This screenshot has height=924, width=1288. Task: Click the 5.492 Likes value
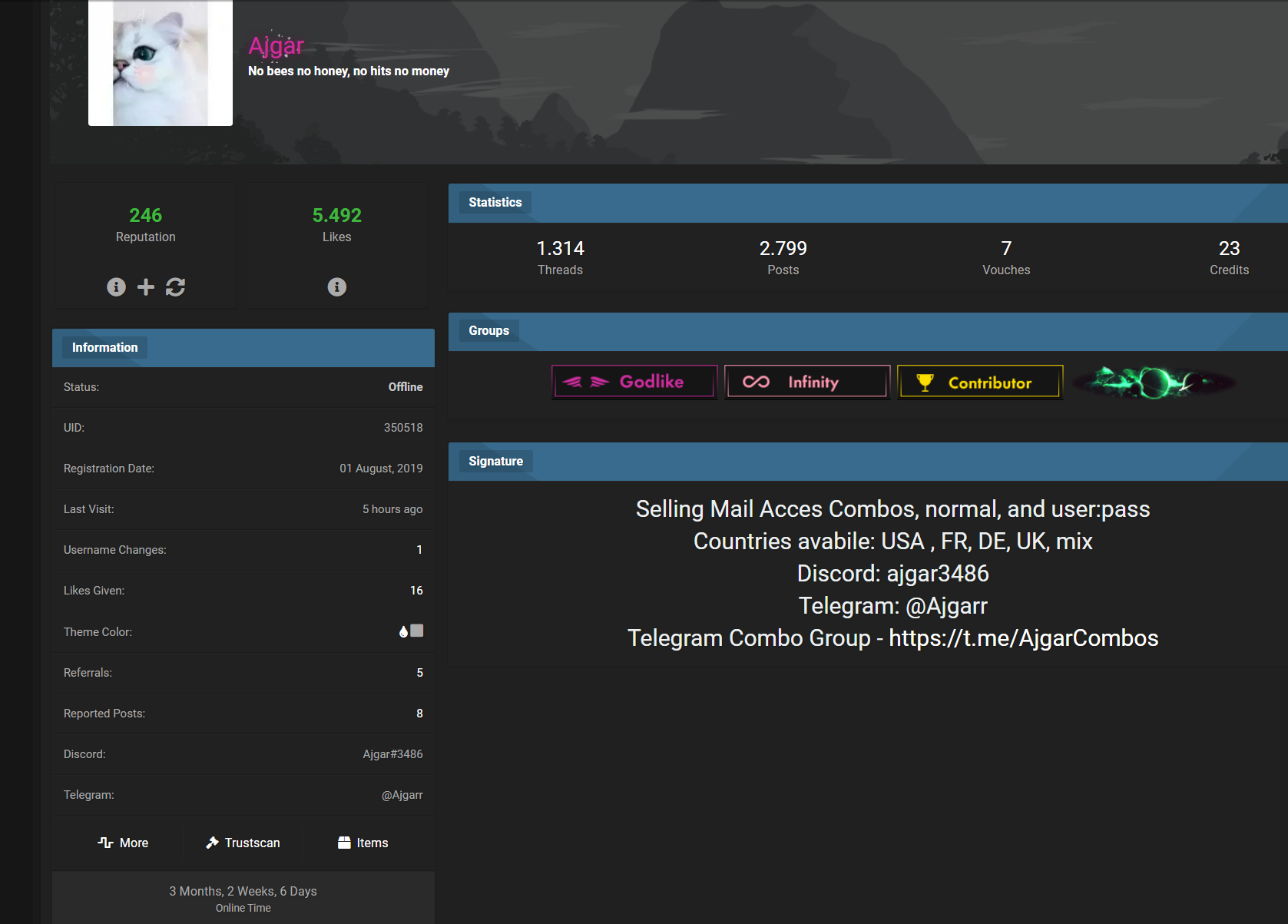pyautogui.click(x=337, y=215)
